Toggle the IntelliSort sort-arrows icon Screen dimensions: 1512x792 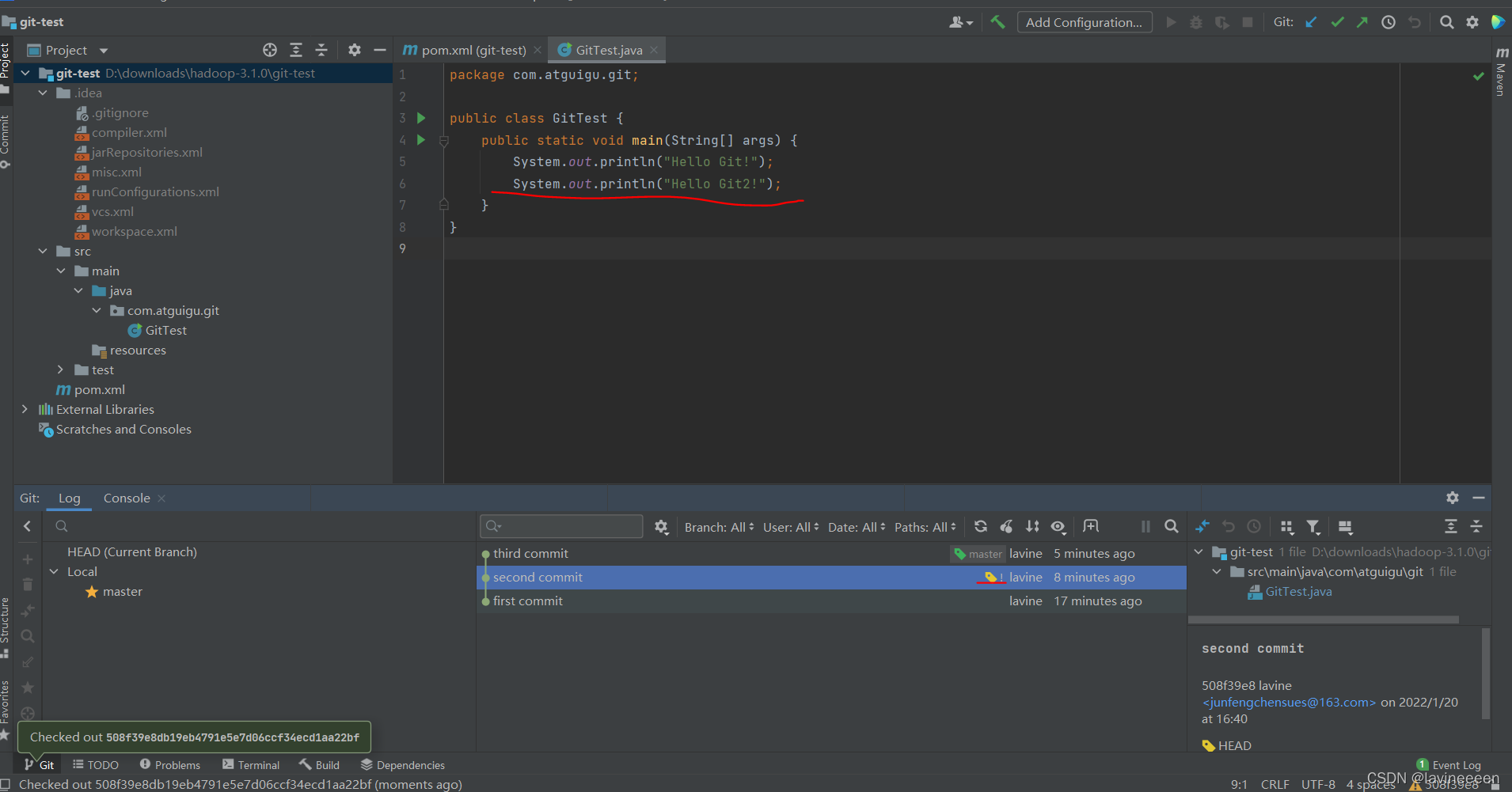(x=1032, y=527)
